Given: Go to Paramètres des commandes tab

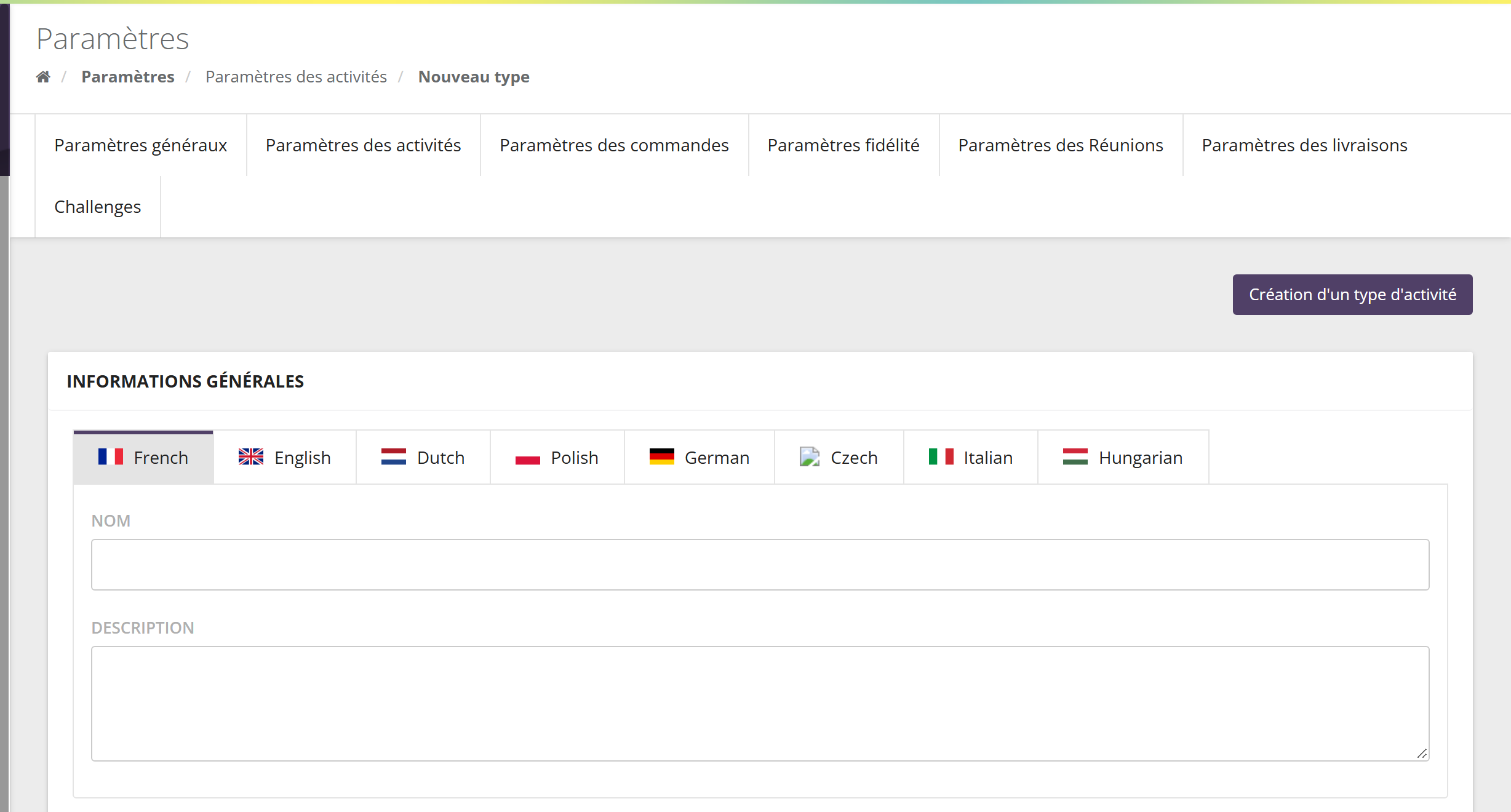Looking at the screenshot, I should click(x=615, y=145).
